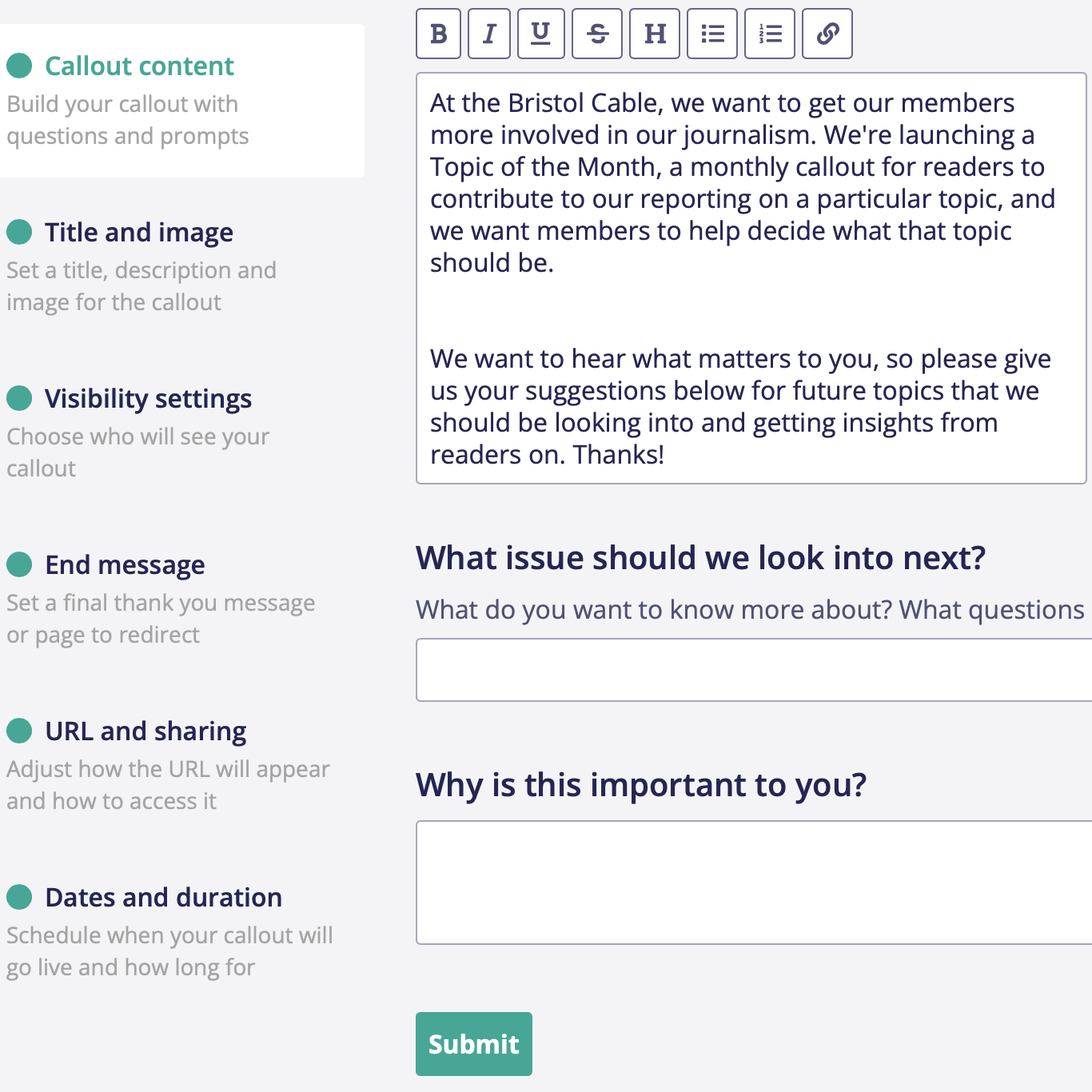1092x1092 pixels.
Task: Go to Title and image step
Action: 139,232
